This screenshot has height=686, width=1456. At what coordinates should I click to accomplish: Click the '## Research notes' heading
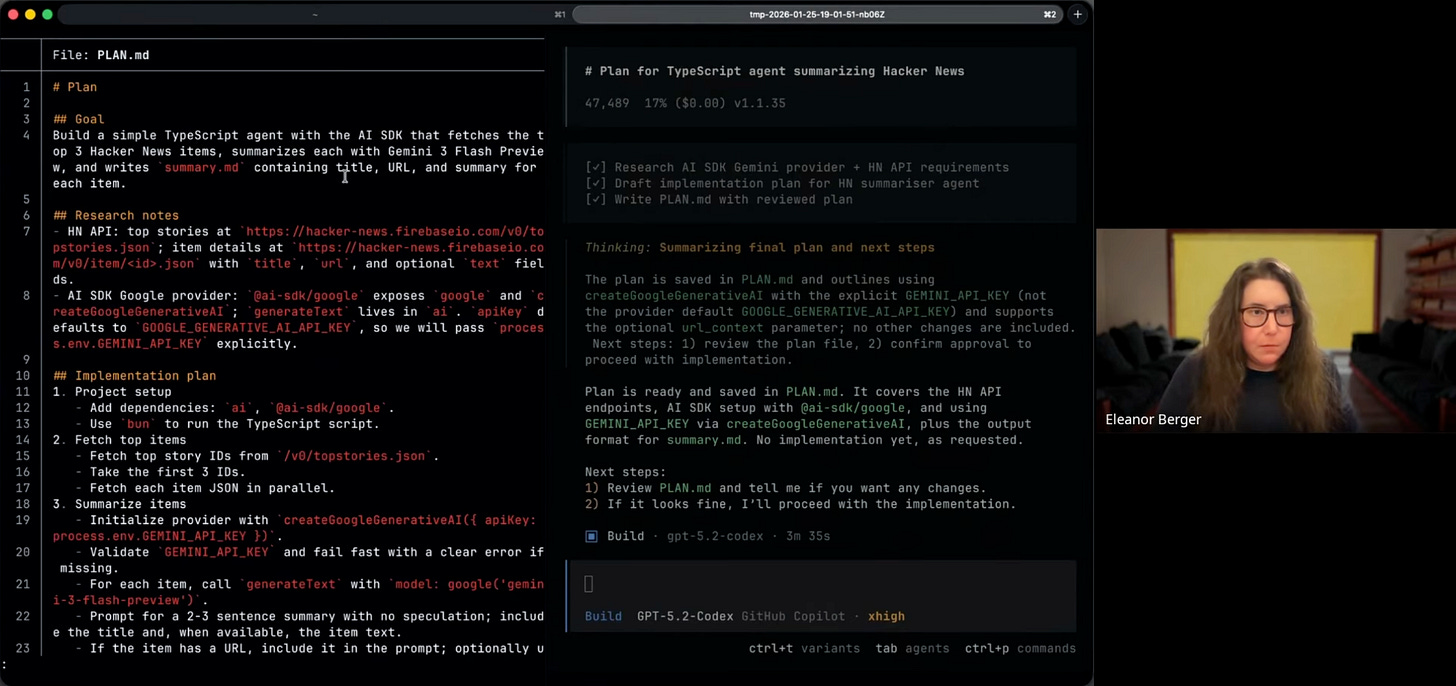tap(116, 215)
